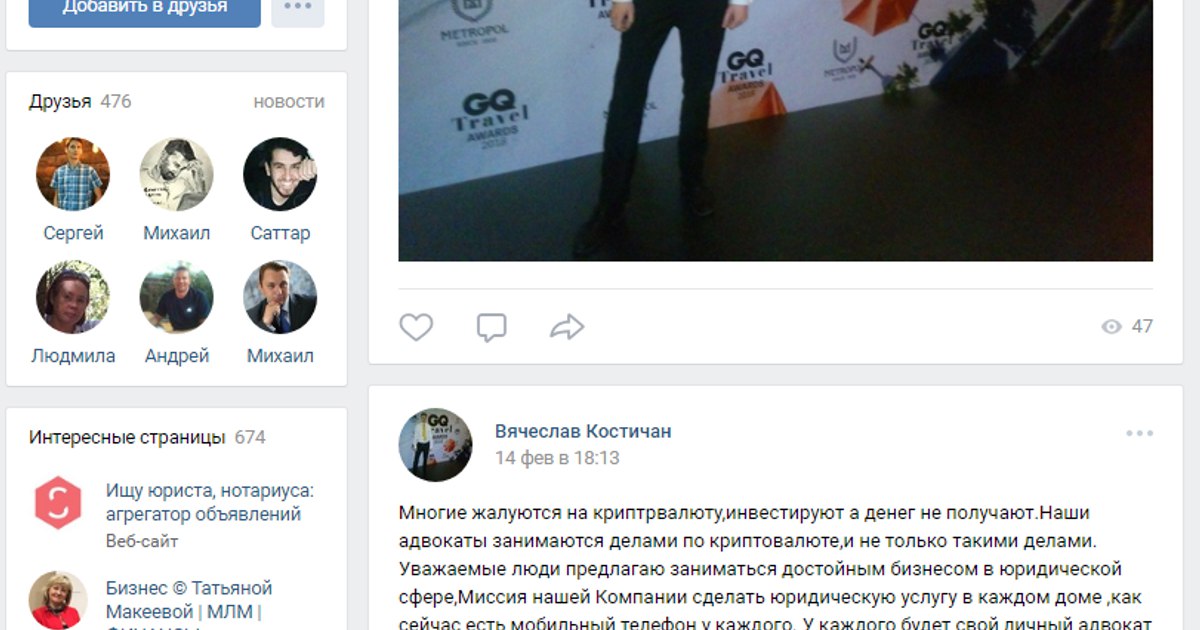This screenshot has height=630, width=1200.
Task: Open Людмила's friend avatar
Action: [73, 297]
